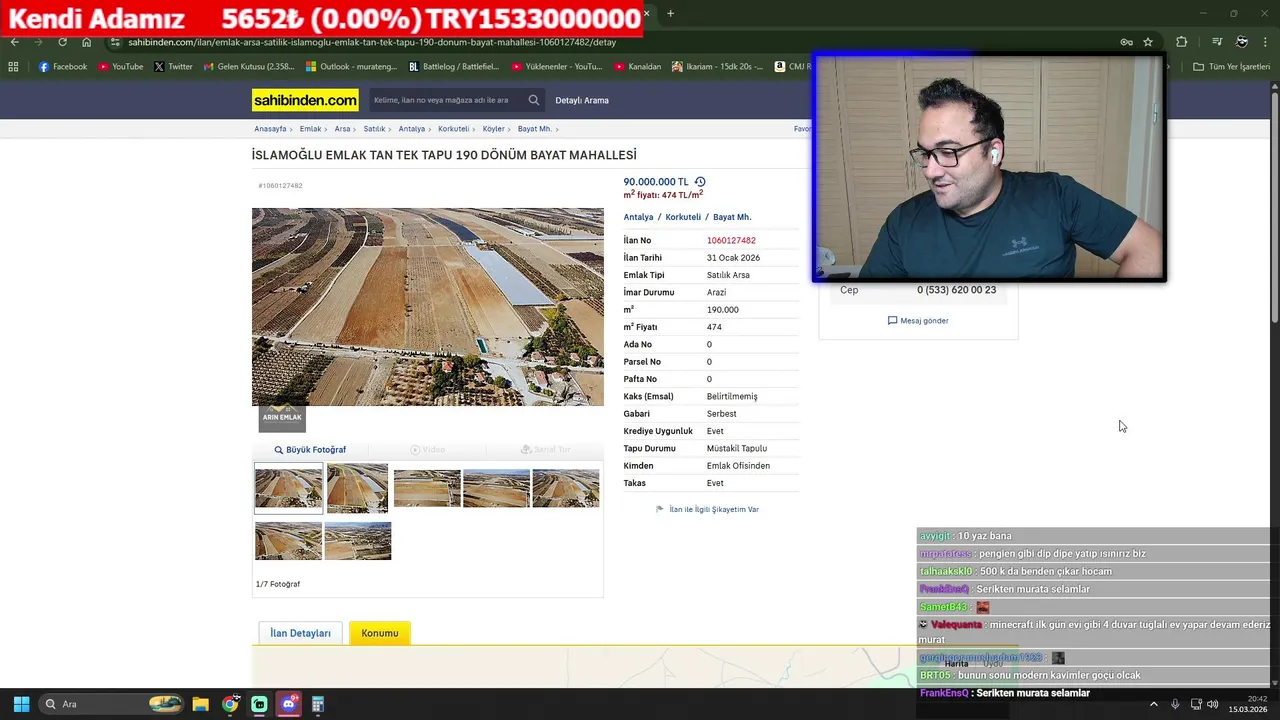Open Google Chrome from the taskbar

coord(230,704)
